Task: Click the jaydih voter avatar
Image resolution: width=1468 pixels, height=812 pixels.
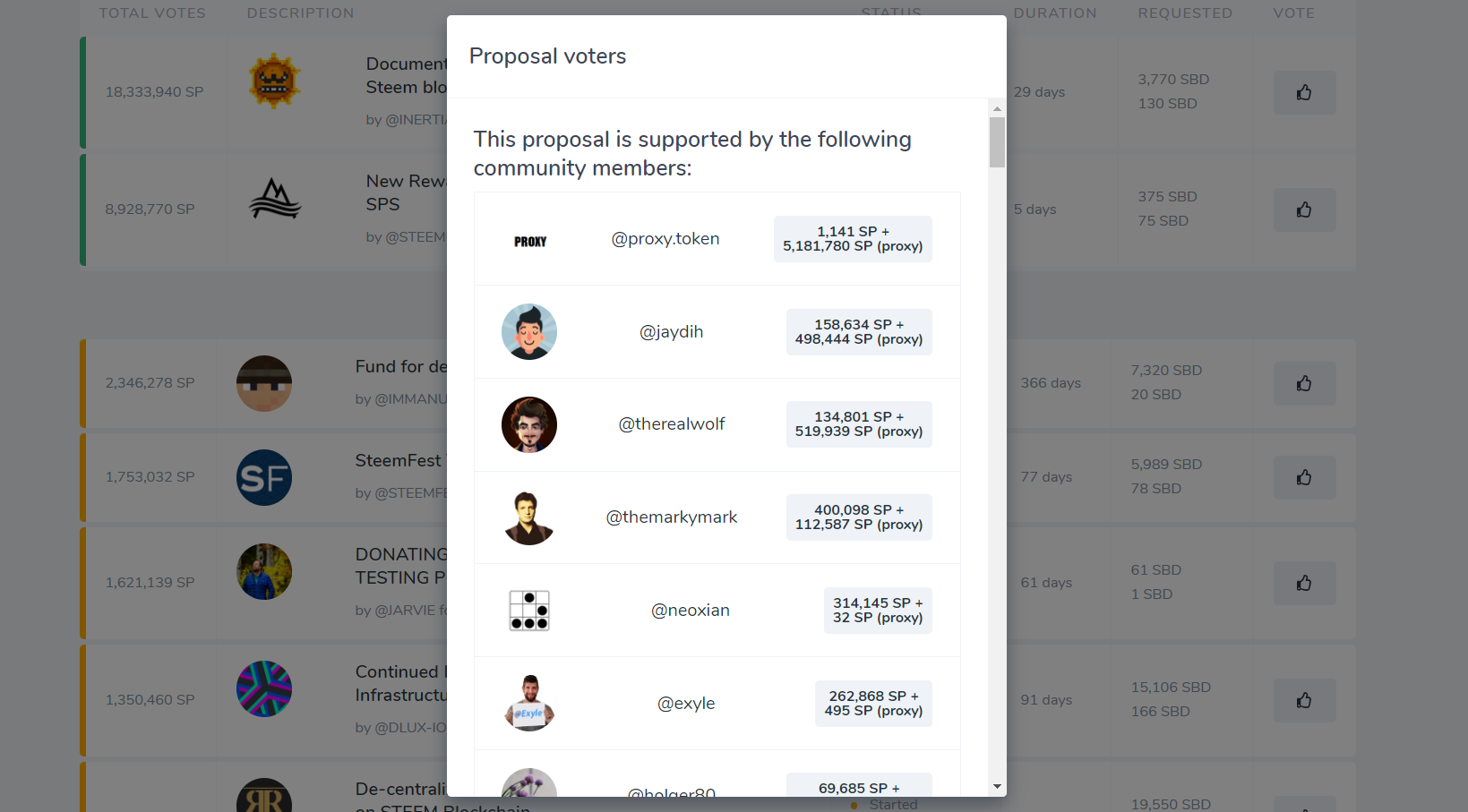Action: [529, 332]
